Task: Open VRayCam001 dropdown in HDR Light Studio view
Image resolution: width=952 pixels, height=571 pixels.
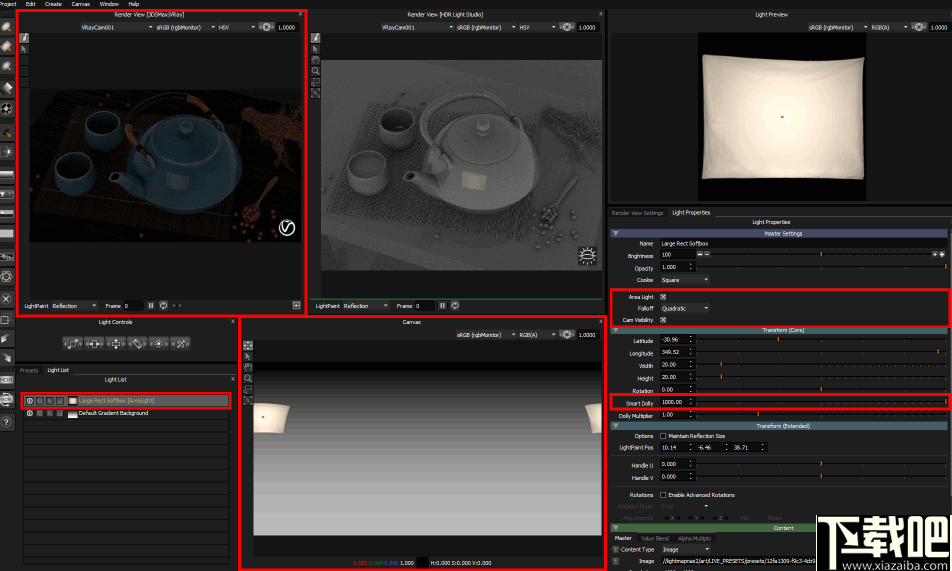Action: (417, 27)
